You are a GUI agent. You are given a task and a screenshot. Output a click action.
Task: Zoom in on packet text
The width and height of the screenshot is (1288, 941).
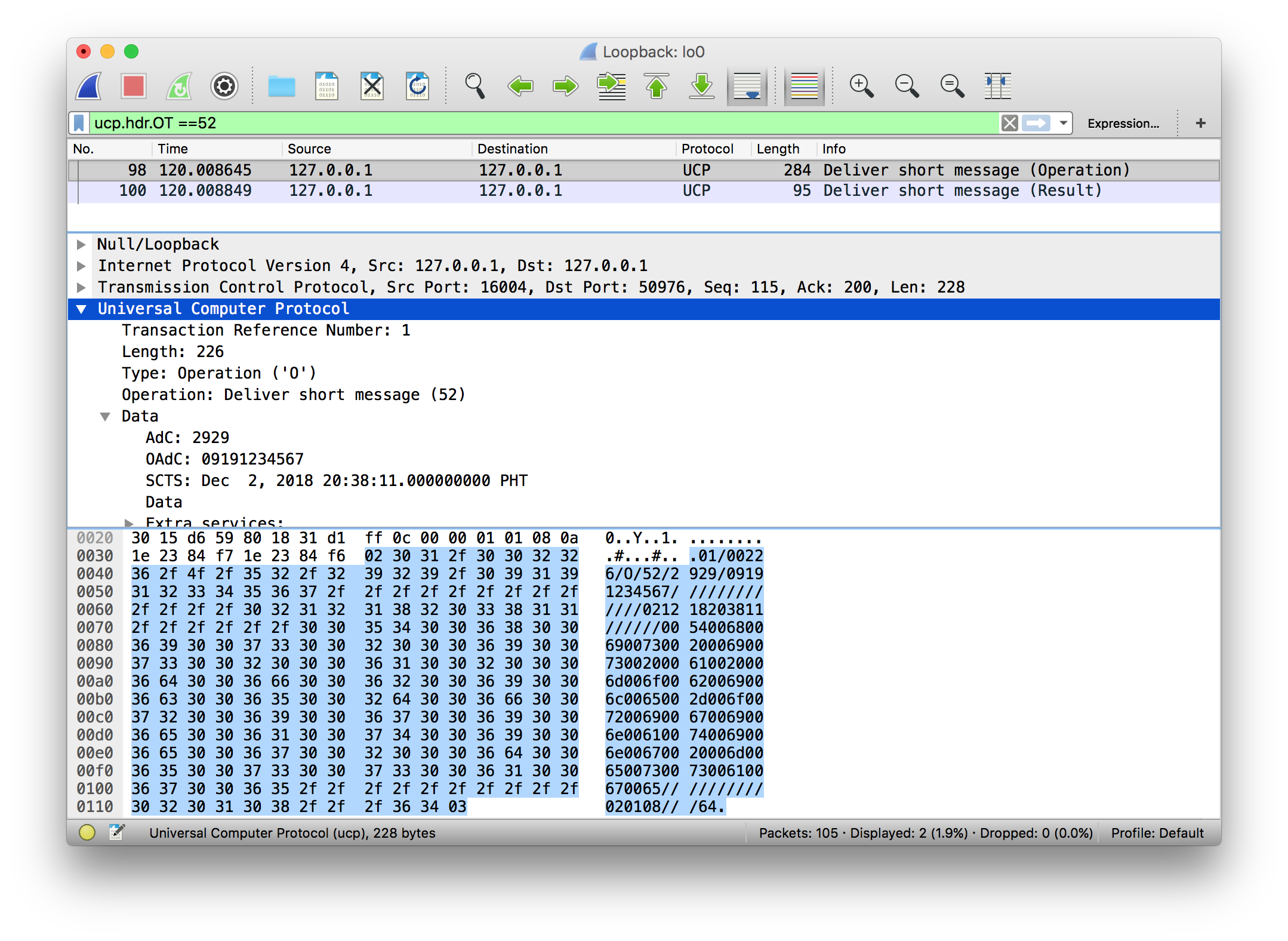861,87
